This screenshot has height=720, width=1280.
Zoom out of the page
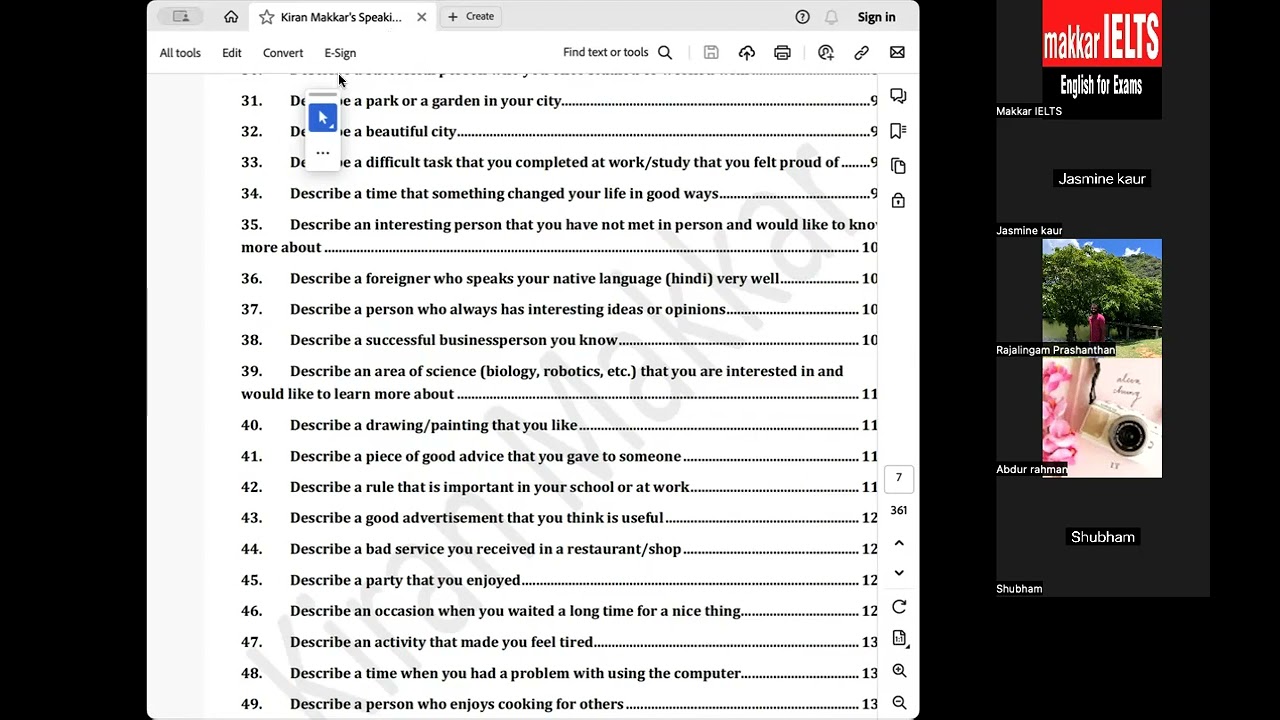pyautogui.click(x=899, y=703)
